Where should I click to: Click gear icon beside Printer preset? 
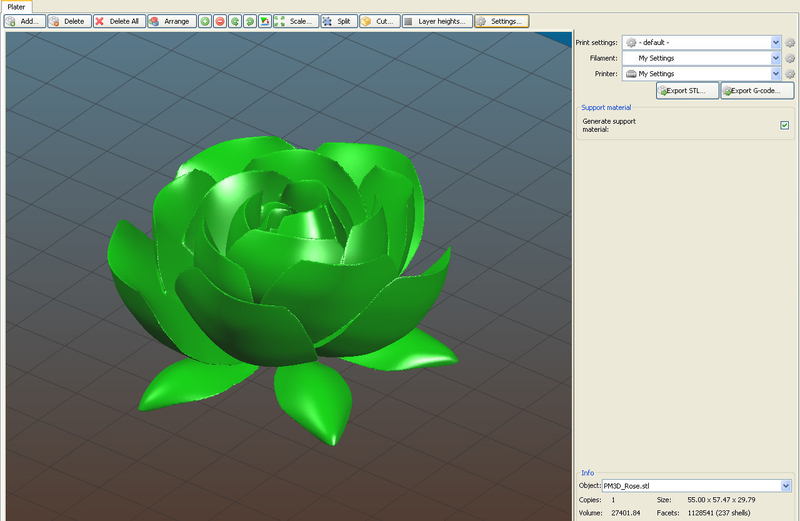pos(790,75)
